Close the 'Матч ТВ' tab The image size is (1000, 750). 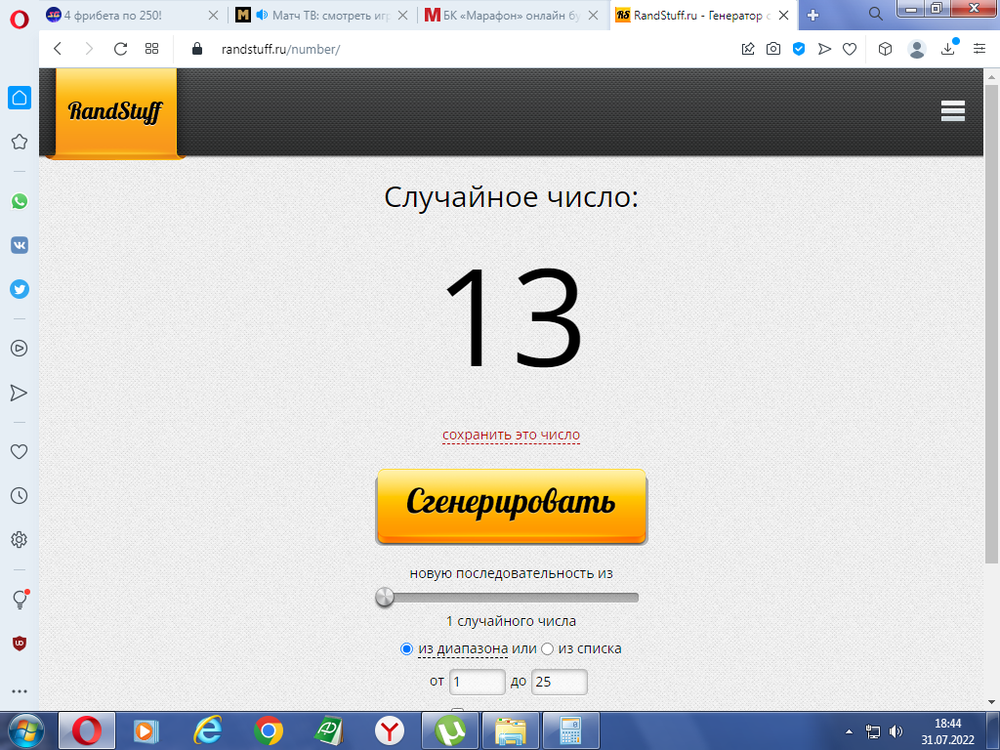click(402, 15)
